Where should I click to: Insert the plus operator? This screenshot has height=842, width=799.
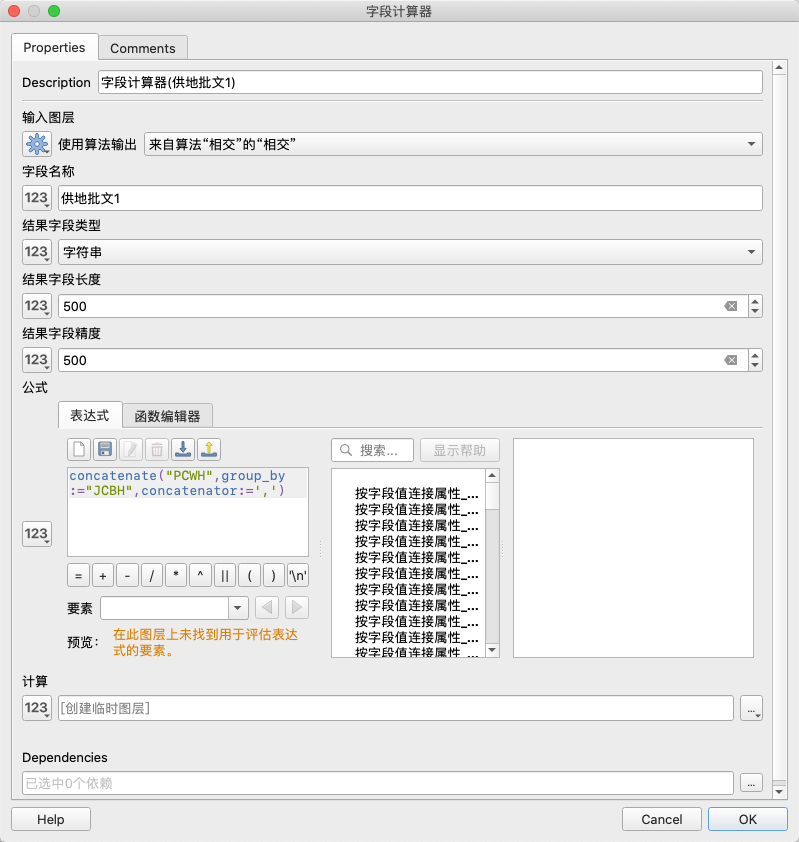tap(103, 576)
